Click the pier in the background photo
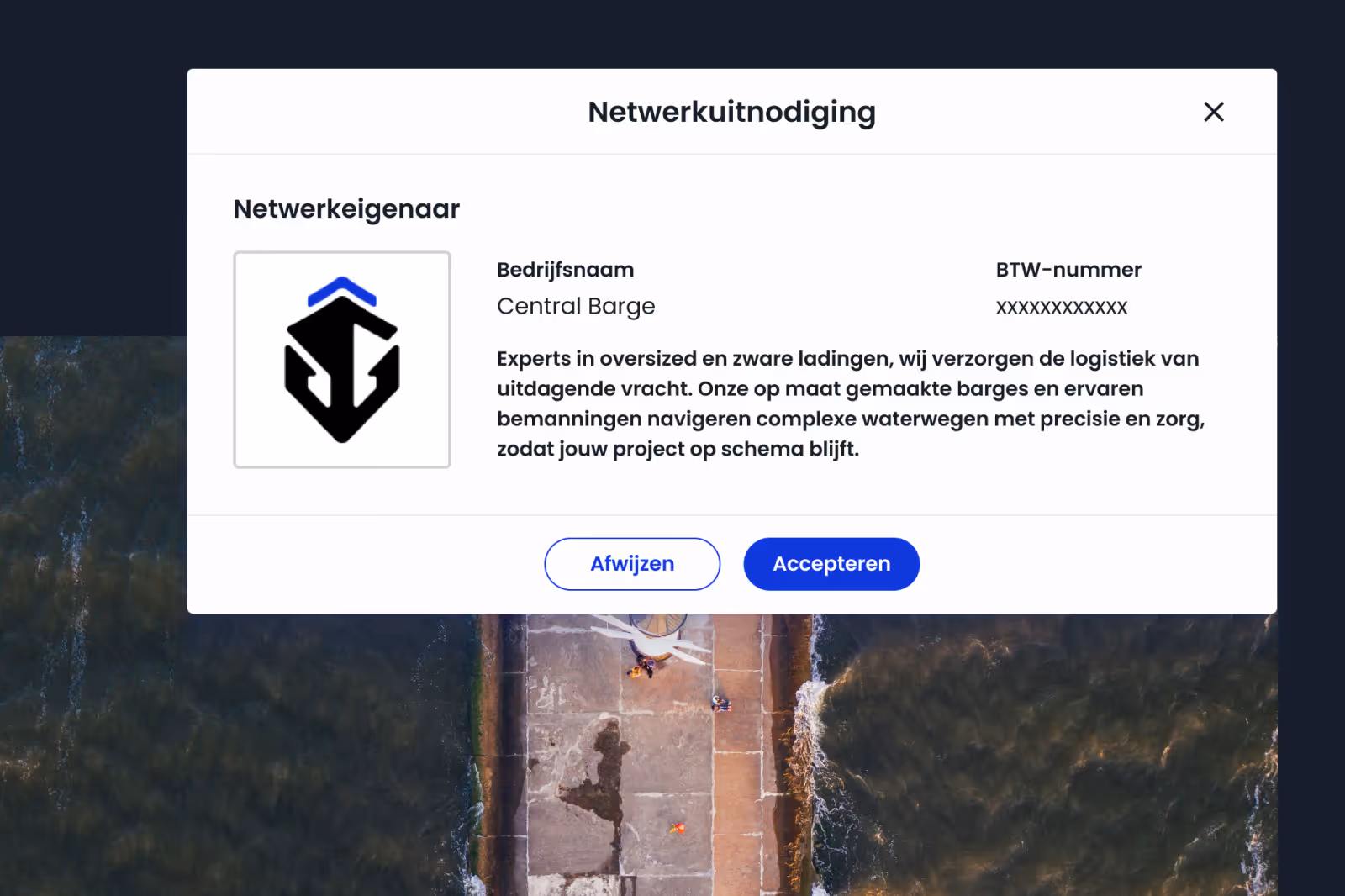1345x896 pixels. click(x=647, y=756)
